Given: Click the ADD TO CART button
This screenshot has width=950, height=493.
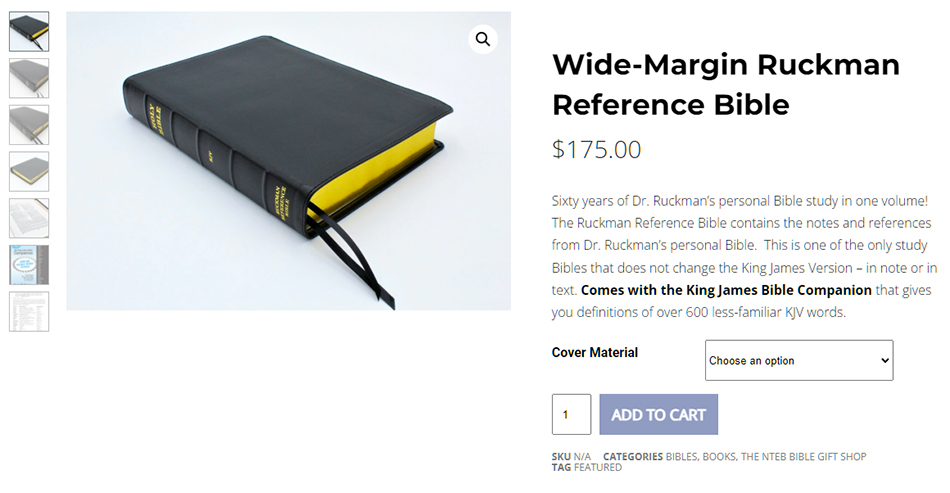Looking at the screenshot, I should coord(659,414).
